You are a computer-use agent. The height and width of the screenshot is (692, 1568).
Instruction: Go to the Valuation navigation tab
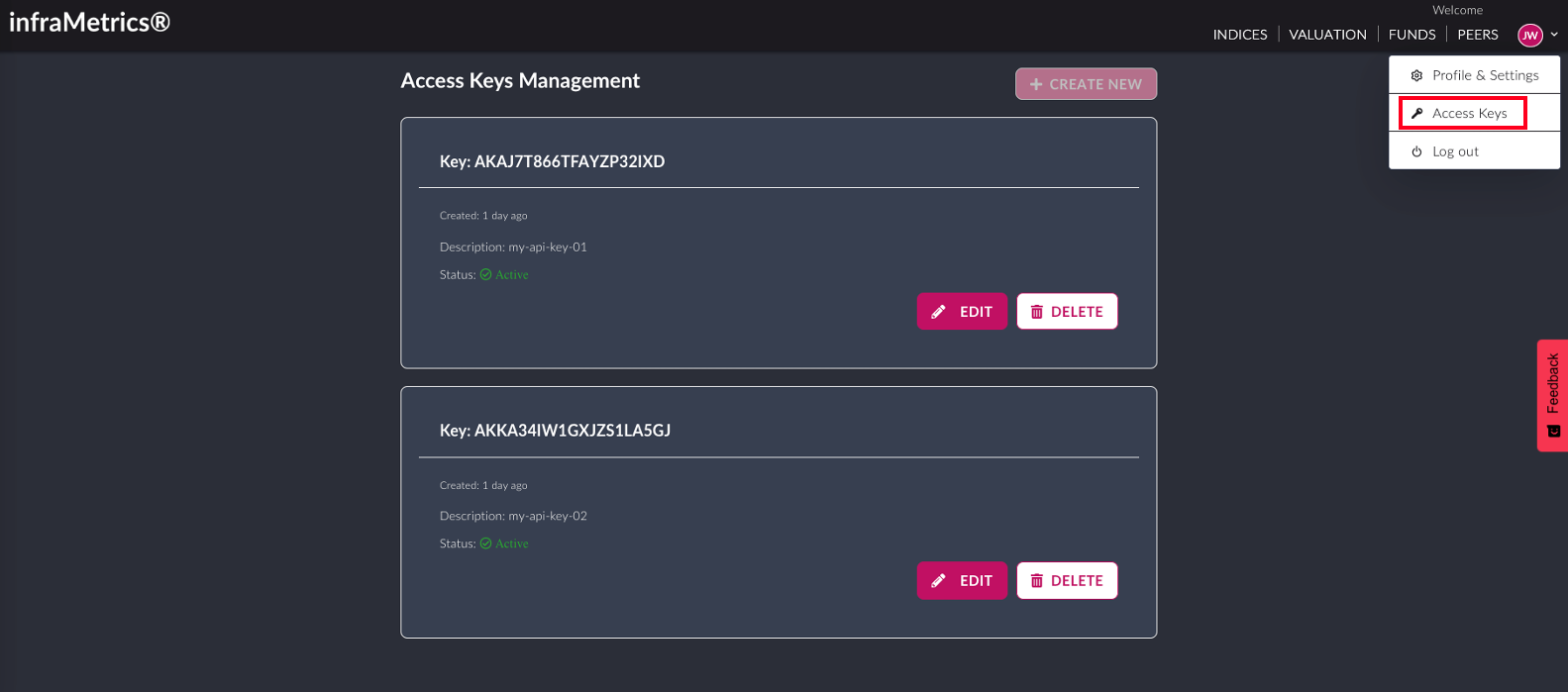pyautogui.click(x=1327, y=35)
